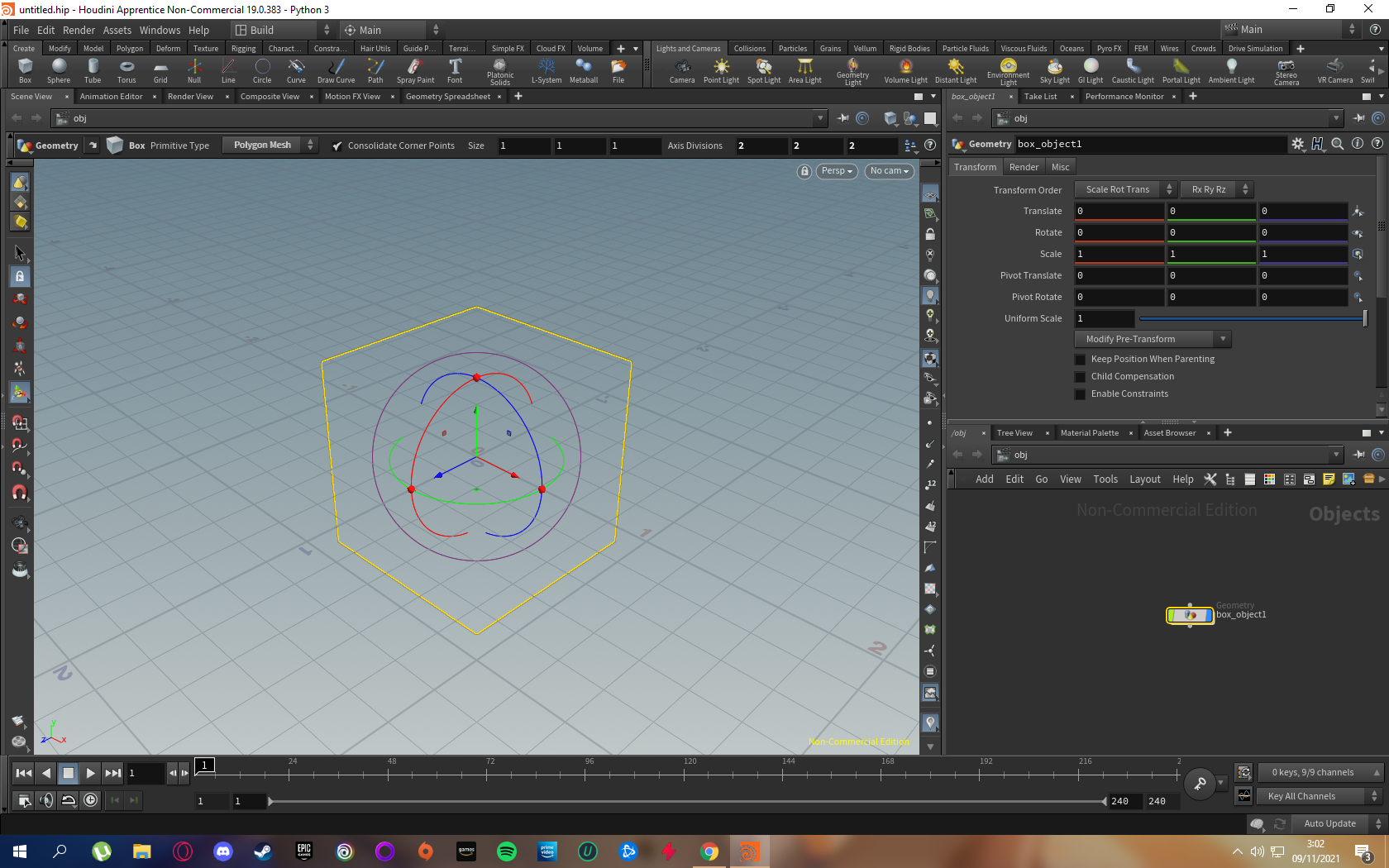Switch to the Geometry Spreadsheet tab
The height and width of the screenshot is (868, 1389).
pyautogui.click(x=447, y=97)
